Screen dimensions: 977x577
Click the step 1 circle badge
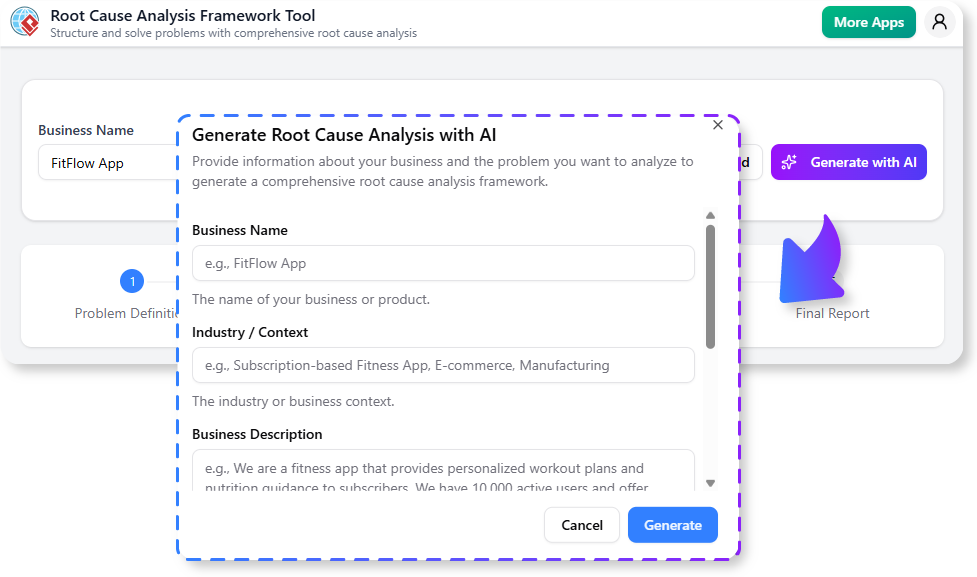click(131, 281)
